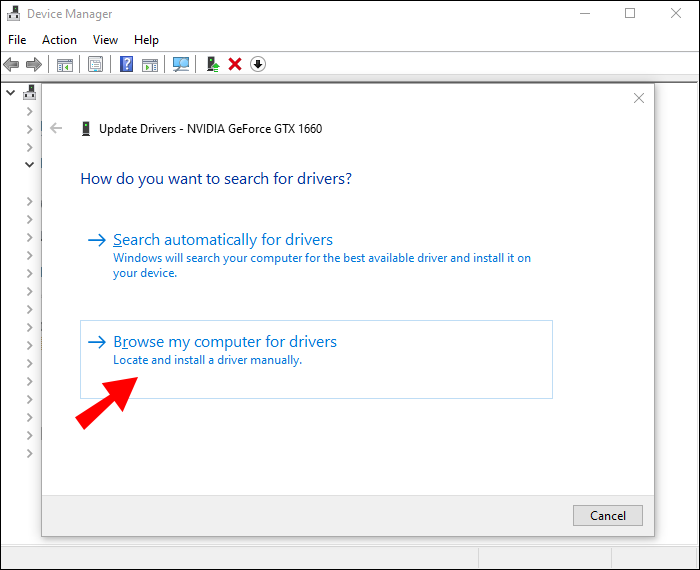Screen dimensions: 700x570
Task: Collapse the expanded device category chevron
Action: point(29,165)
